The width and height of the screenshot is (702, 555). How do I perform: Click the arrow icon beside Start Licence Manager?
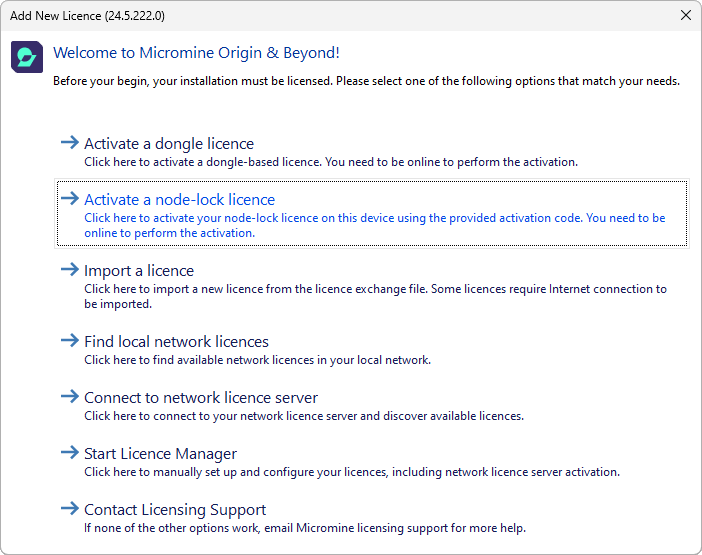(69, 453)
